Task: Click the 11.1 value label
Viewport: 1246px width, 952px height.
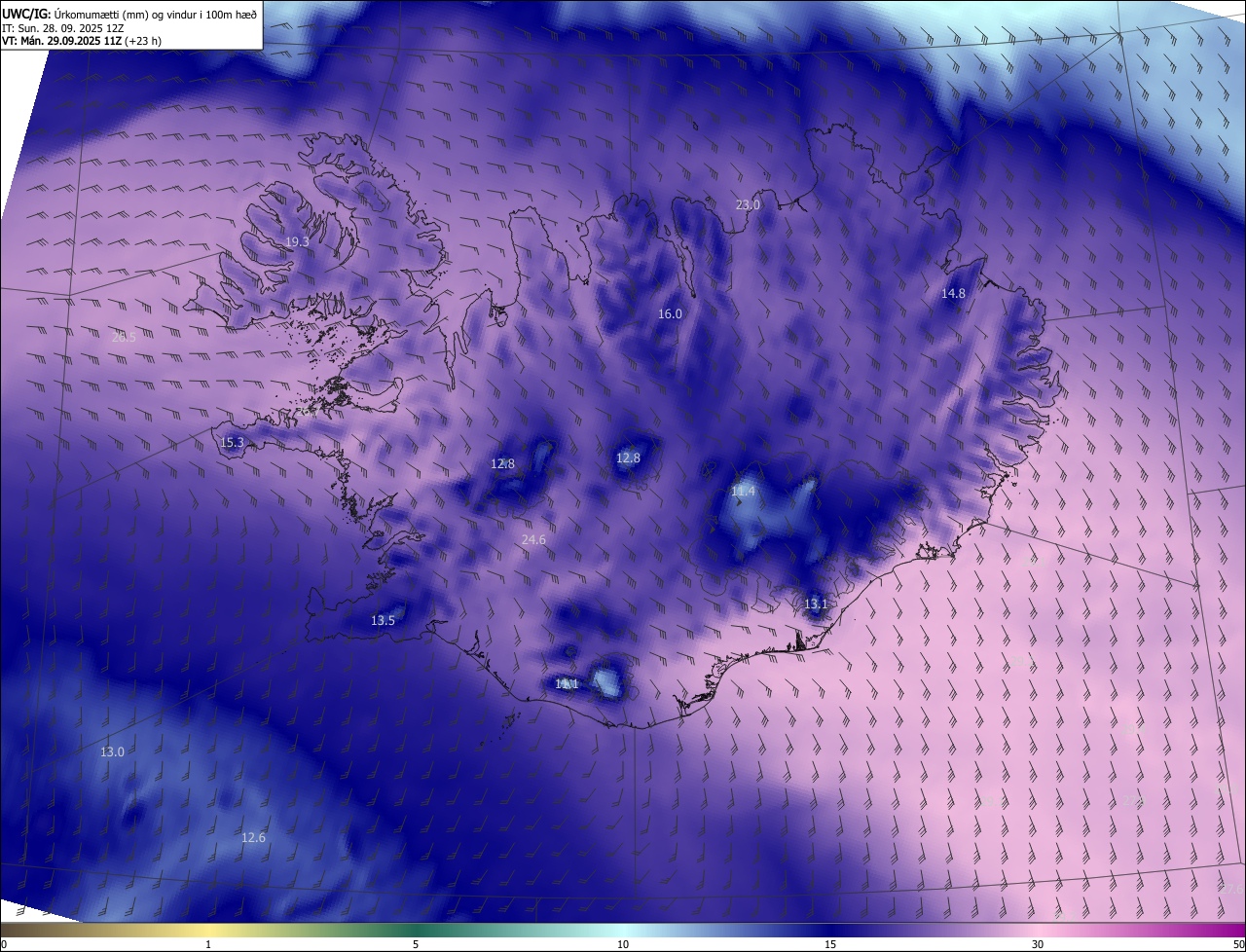Action: tap(567, 685)
